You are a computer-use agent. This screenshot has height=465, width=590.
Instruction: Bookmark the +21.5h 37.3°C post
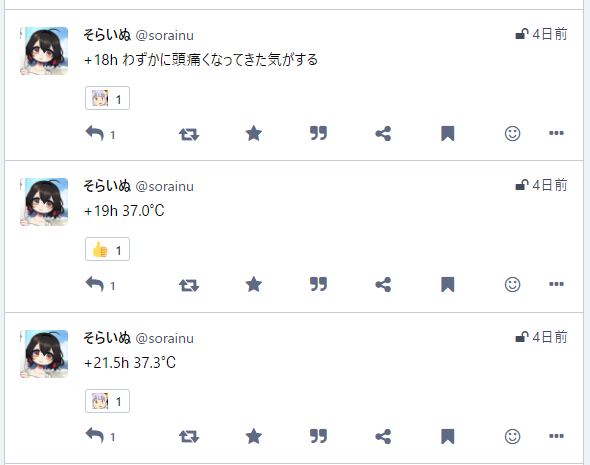coord(448,436)
